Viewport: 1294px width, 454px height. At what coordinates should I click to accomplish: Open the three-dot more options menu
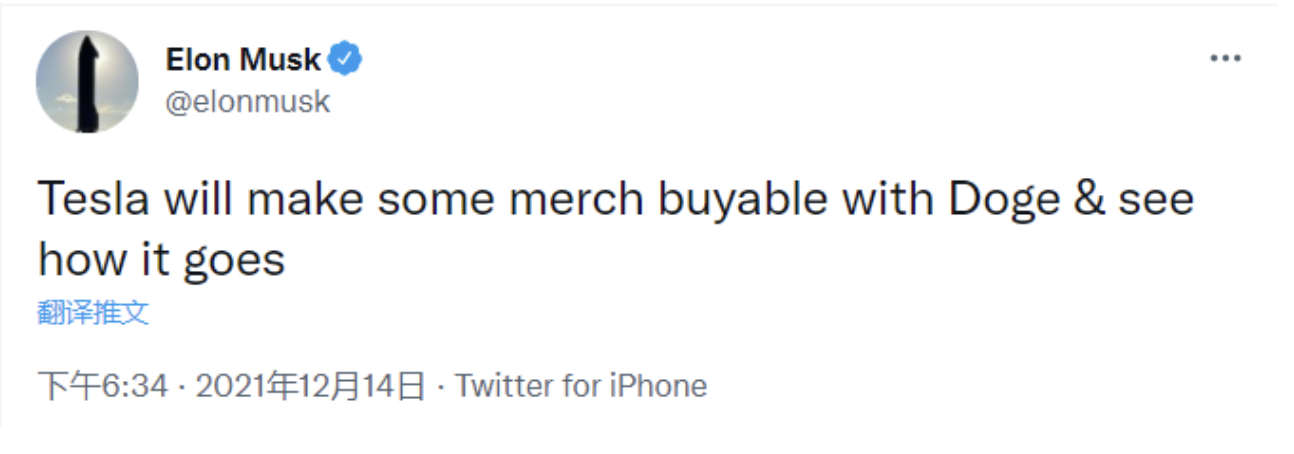click(x=1224, y=59)
